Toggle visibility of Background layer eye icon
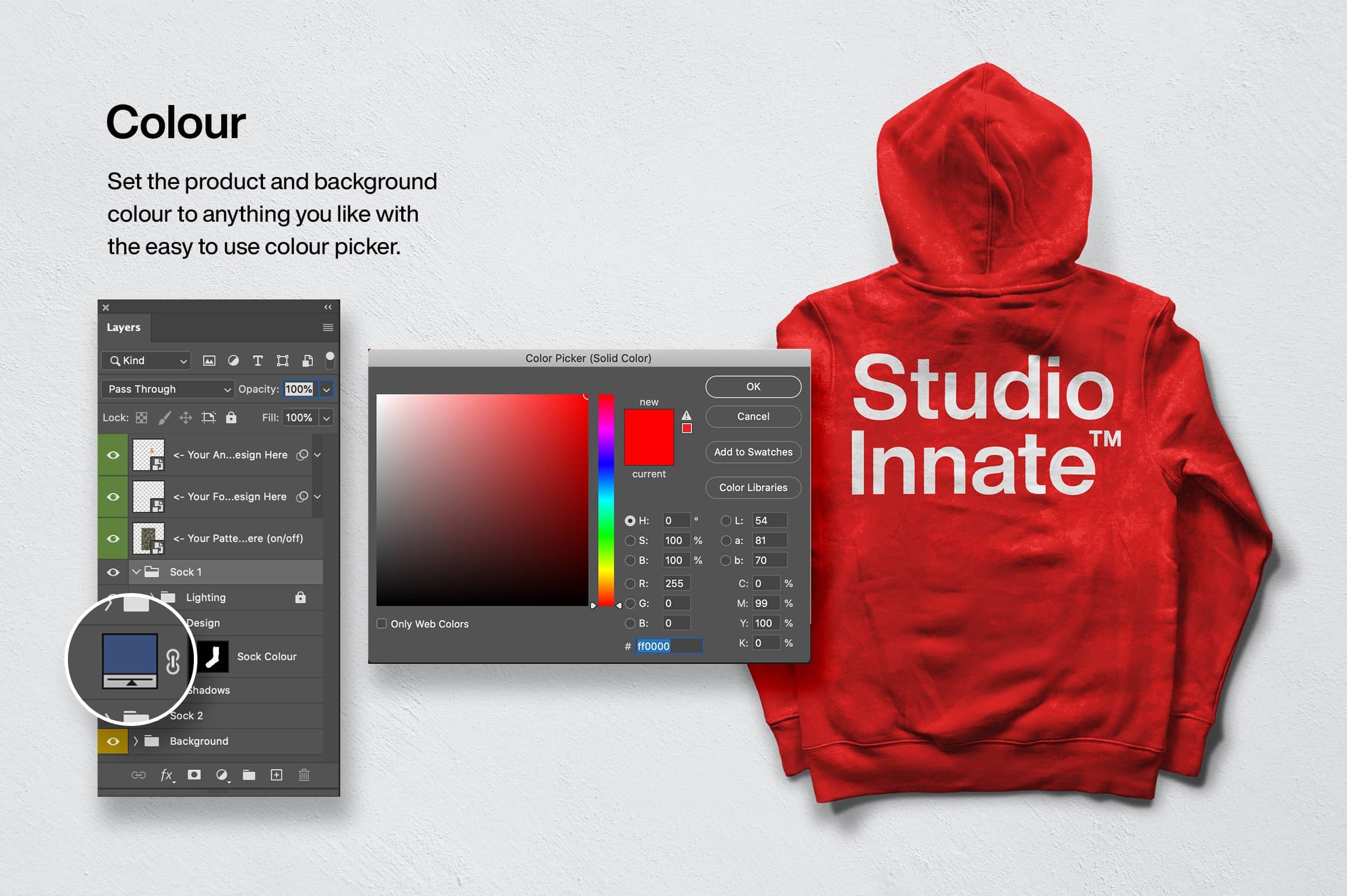This screenshot has width=1347, height=896. (x=113, y=740)
